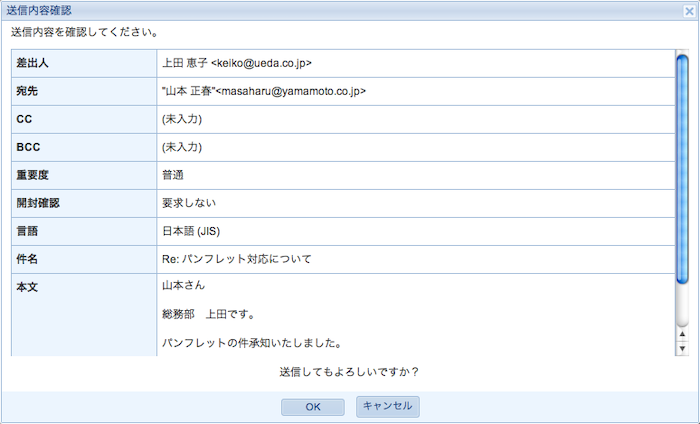Click the 送信内容確認 title bar text
Screen dimensions: 700x424
click(39, 11)
